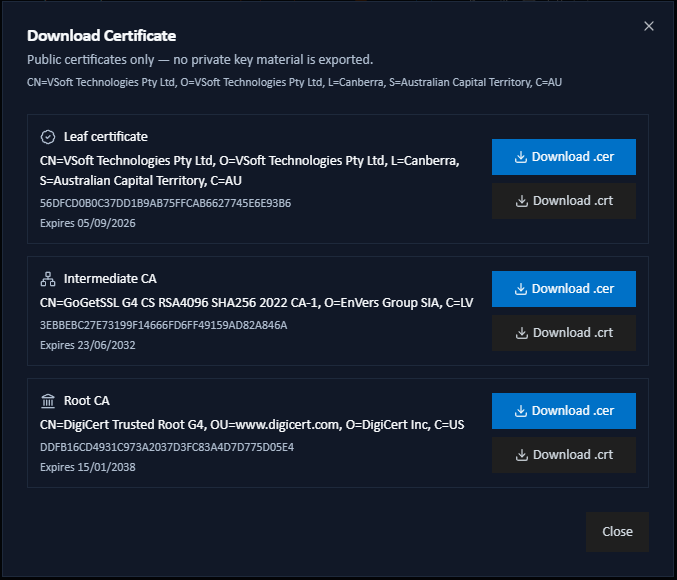This screenshot has height=580, width=677.
Task: Click the GoGetSSL G4 CS RSA4096 subject line
Action: (x=256, y=303)
